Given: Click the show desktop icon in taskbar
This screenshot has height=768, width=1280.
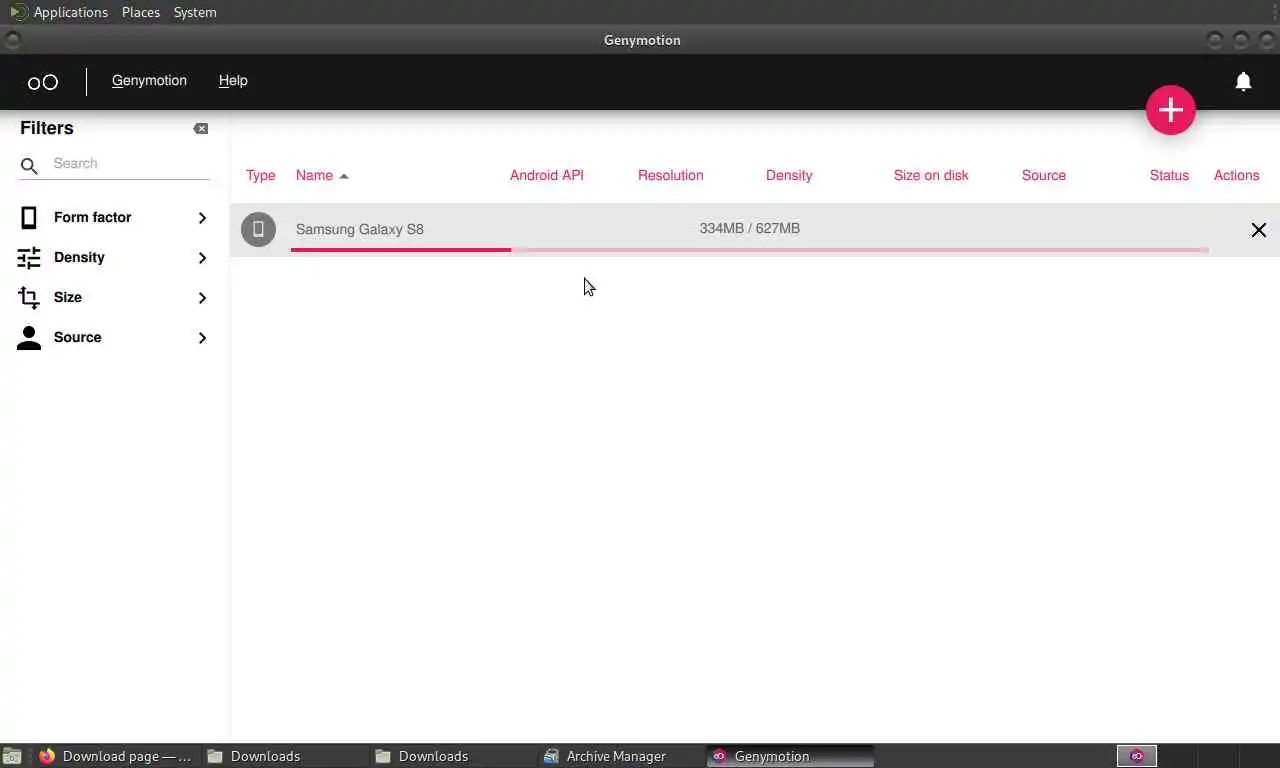Looking at the screenshot, I should (x=12, y=756).
